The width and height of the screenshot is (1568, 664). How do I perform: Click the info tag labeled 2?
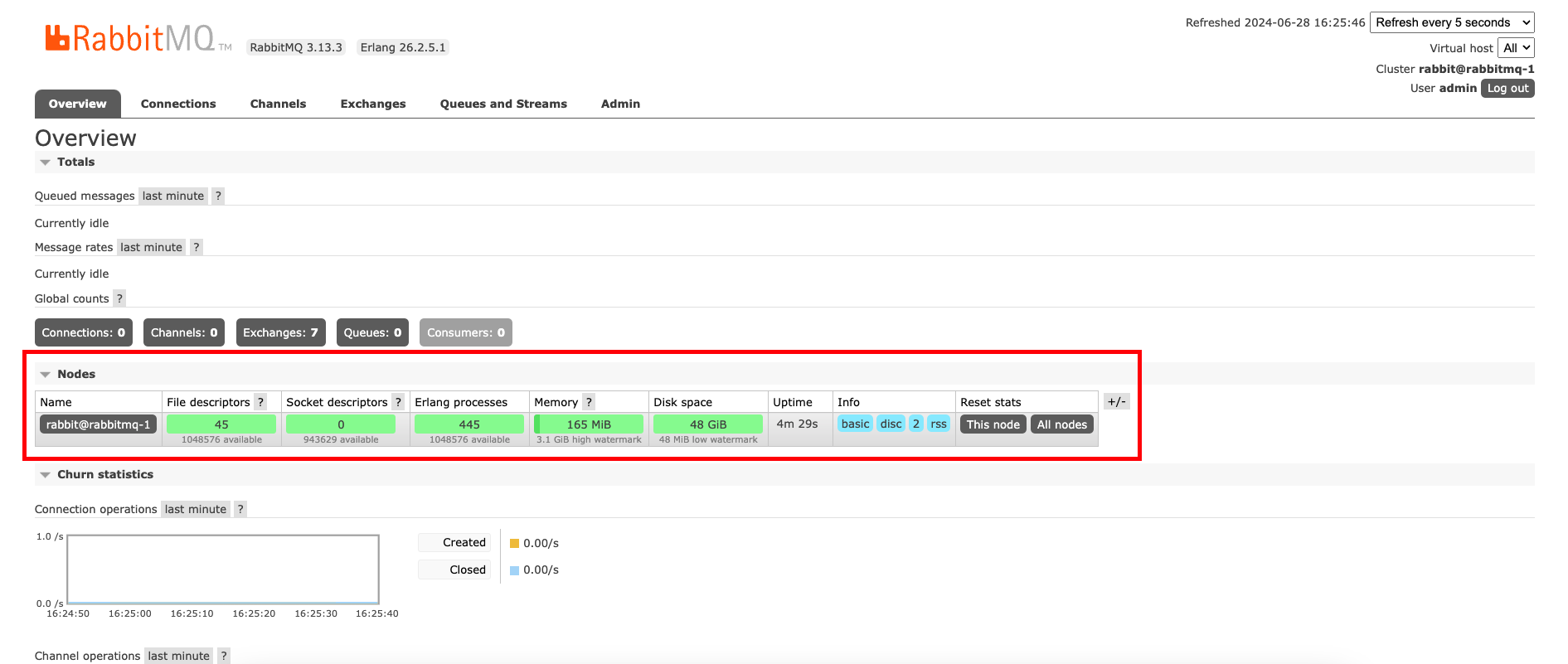[916, 424]
